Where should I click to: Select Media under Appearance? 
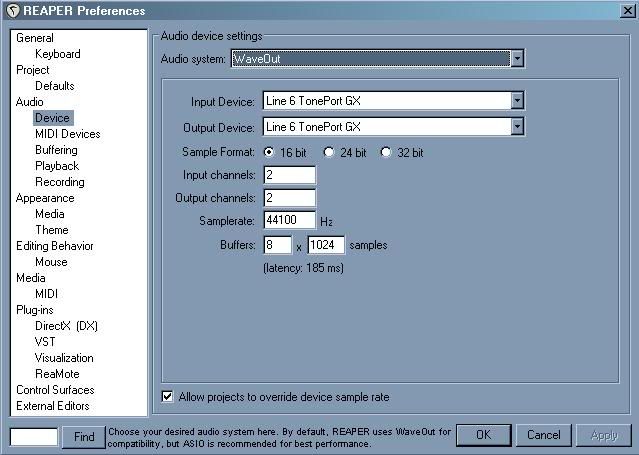coord(50,214)
